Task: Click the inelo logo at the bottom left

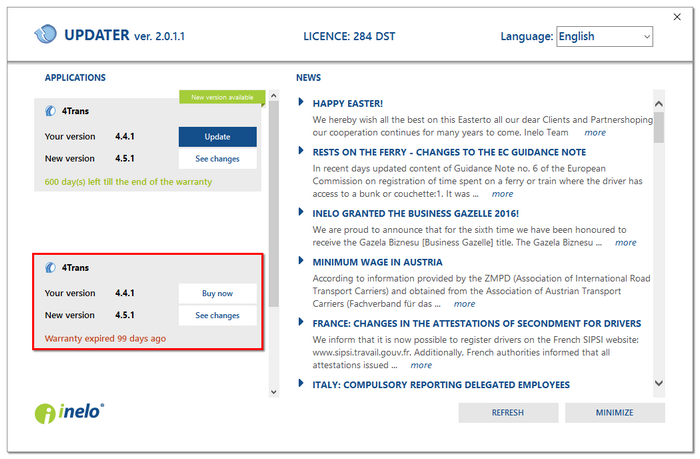Action: (69, 413)
